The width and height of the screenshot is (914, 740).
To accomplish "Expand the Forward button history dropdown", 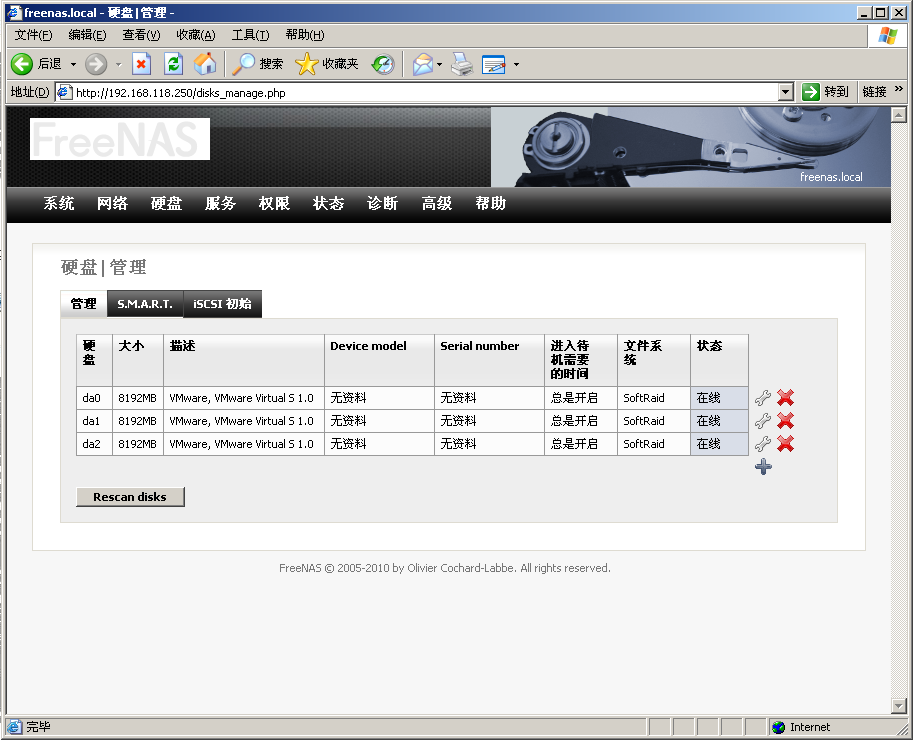I will 118,64.
